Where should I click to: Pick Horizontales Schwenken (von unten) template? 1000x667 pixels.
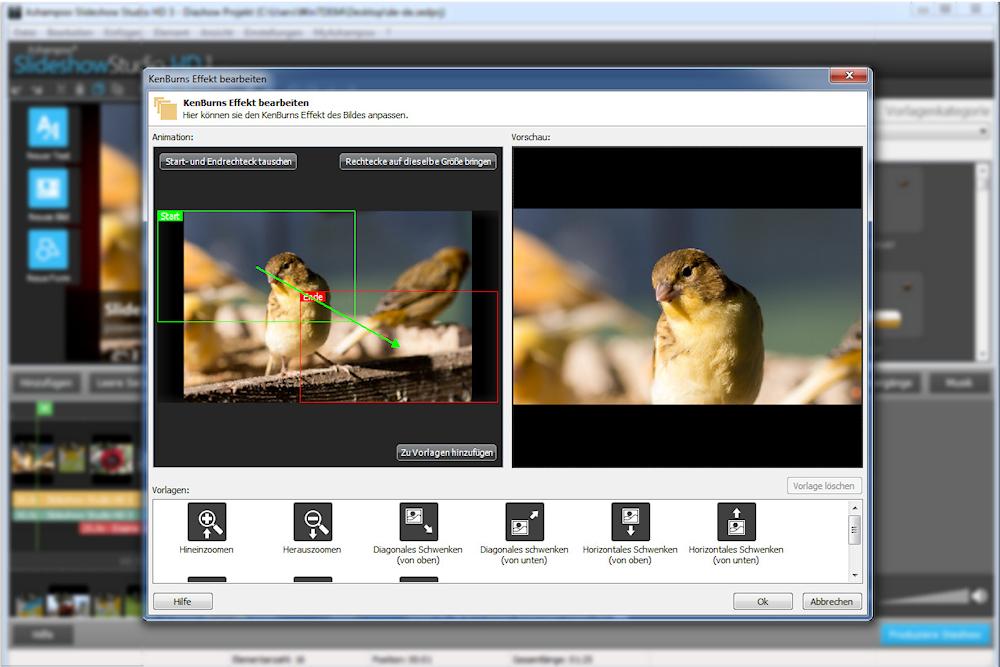(736, 522)
